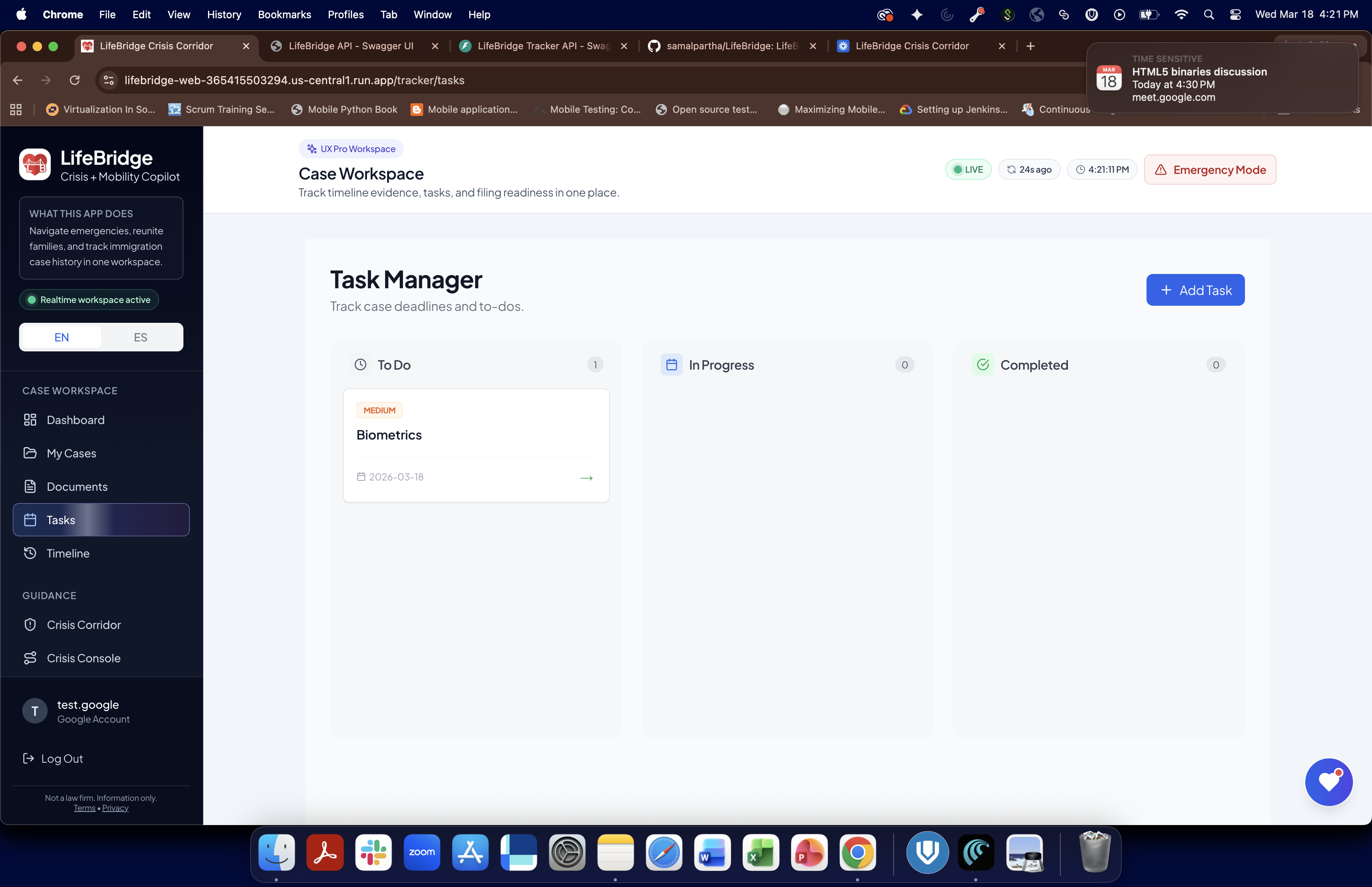The height and width of the screenshot is (887, 1372).
Task: Click the LifeBridge heart logo icon
Action: pyautogui.click(x=35, y=164)
